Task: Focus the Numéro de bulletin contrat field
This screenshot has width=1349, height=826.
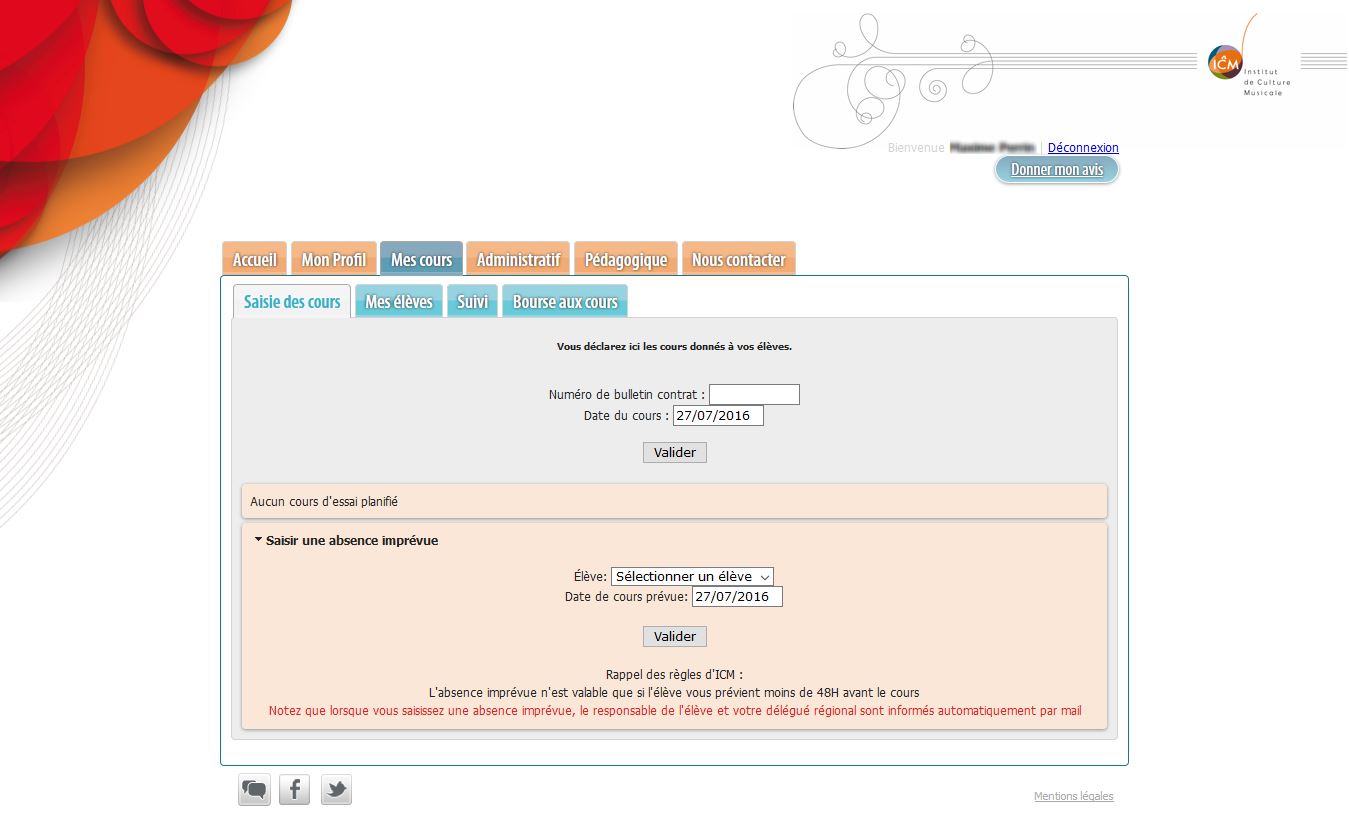Action: tap(754, 395)
